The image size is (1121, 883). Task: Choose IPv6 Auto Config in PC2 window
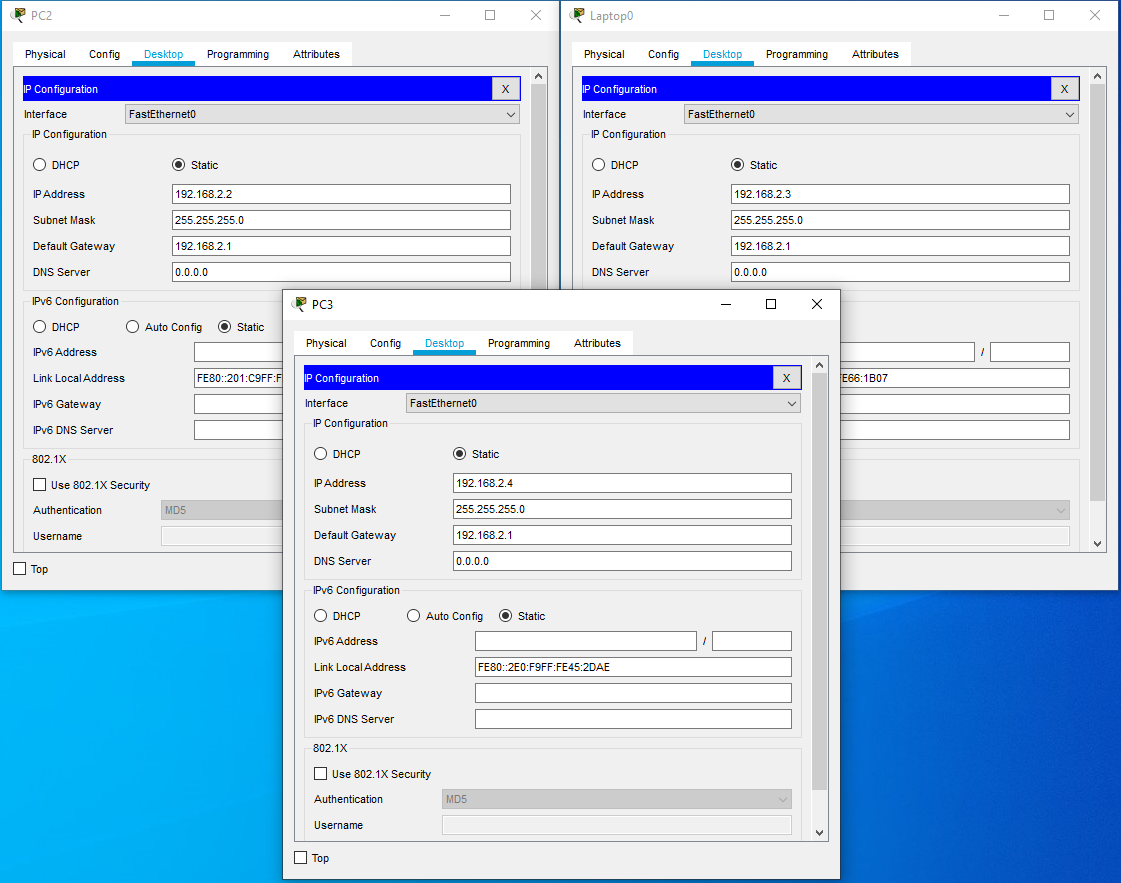[x=132, y=327]
